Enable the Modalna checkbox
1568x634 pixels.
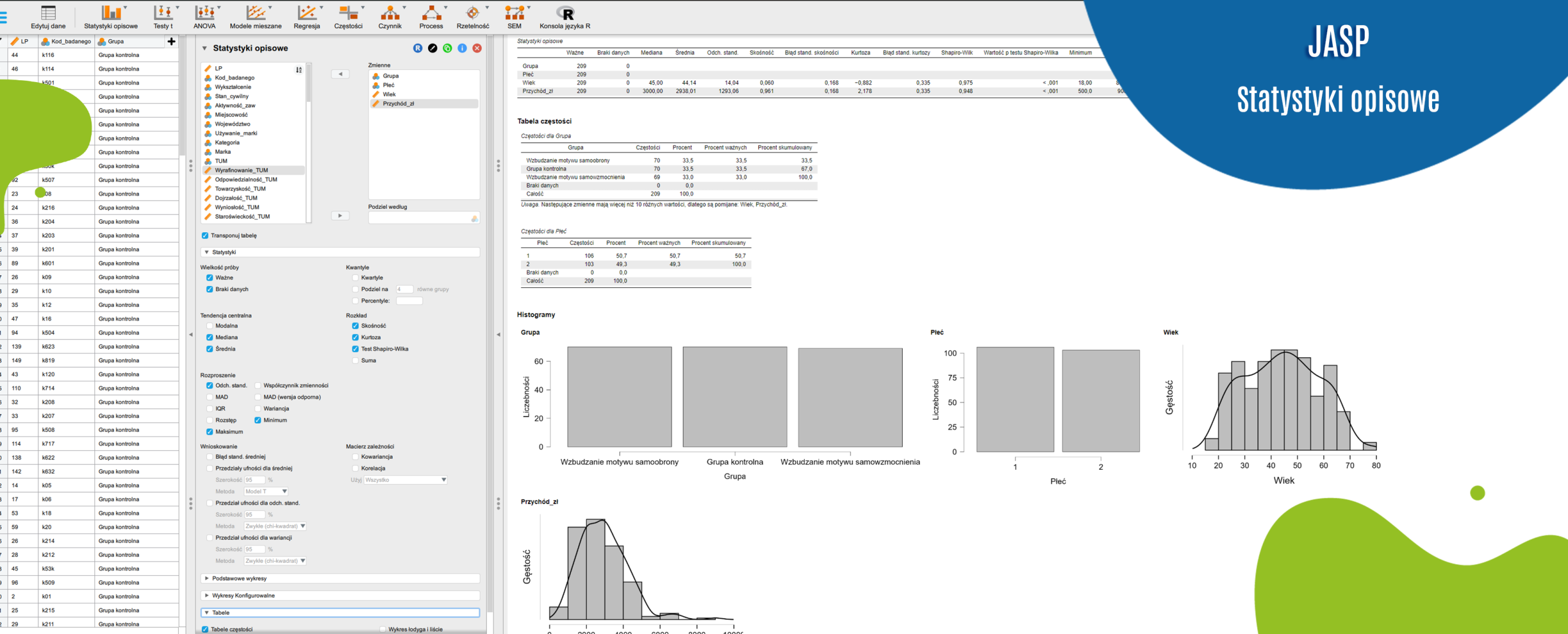tap(210, 326)
